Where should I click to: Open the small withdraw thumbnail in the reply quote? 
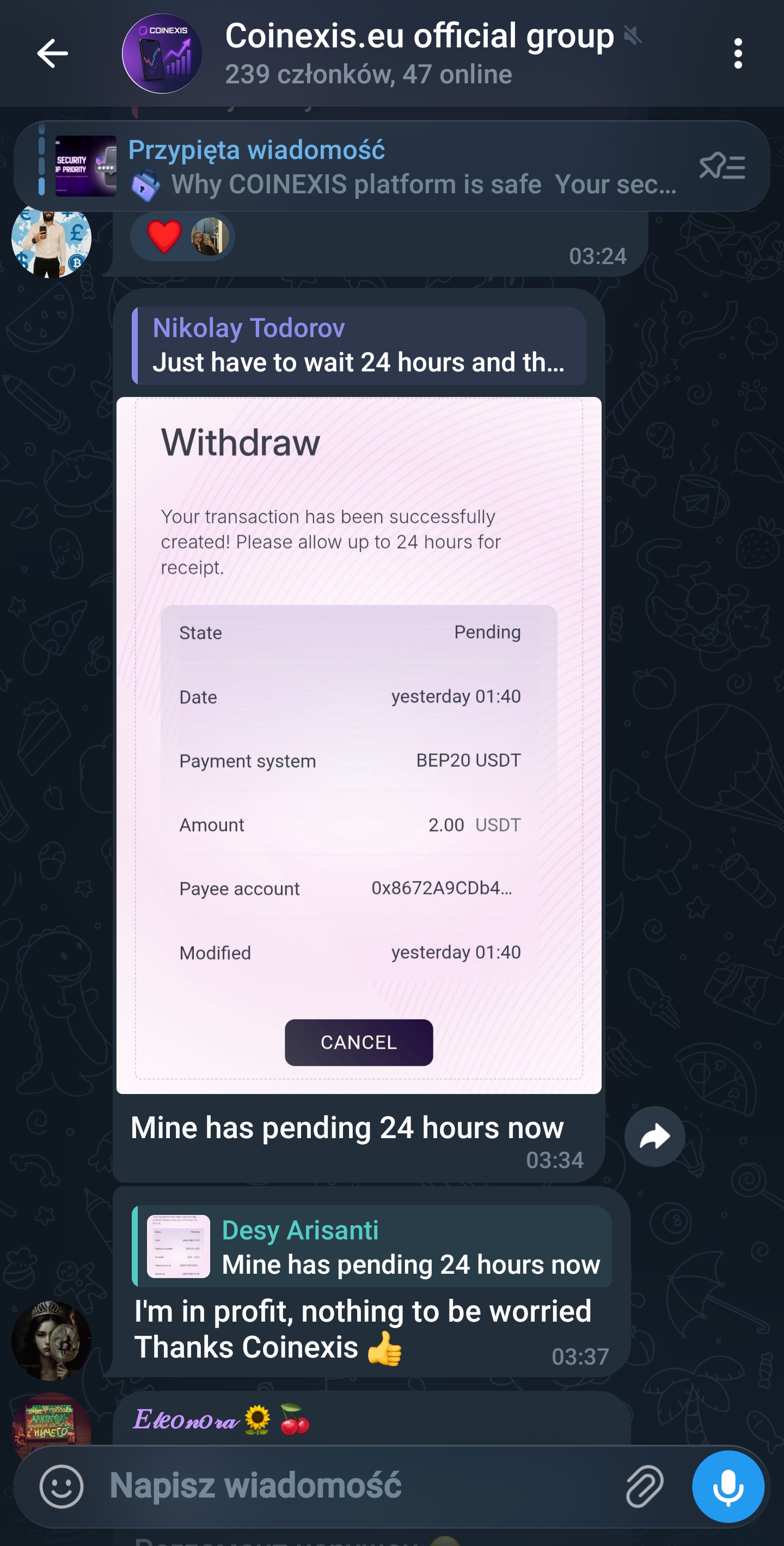coord(178,1246)
